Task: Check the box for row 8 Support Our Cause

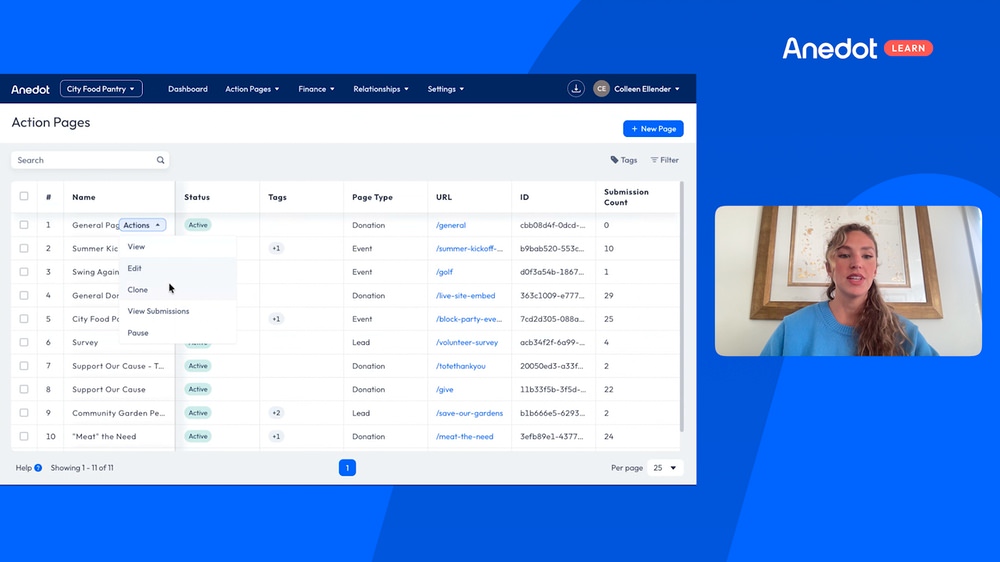Action: tap(24, 389)
